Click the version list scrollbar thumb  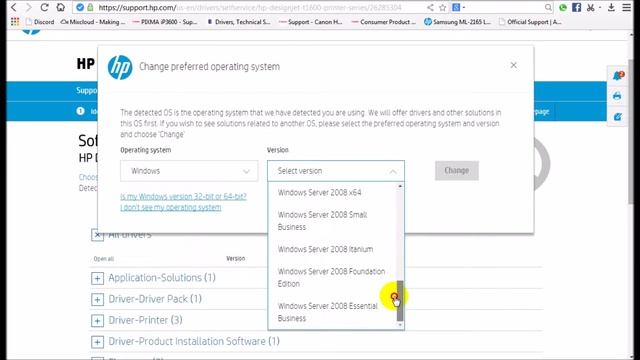pyautogui.click(x=400, y=300)
